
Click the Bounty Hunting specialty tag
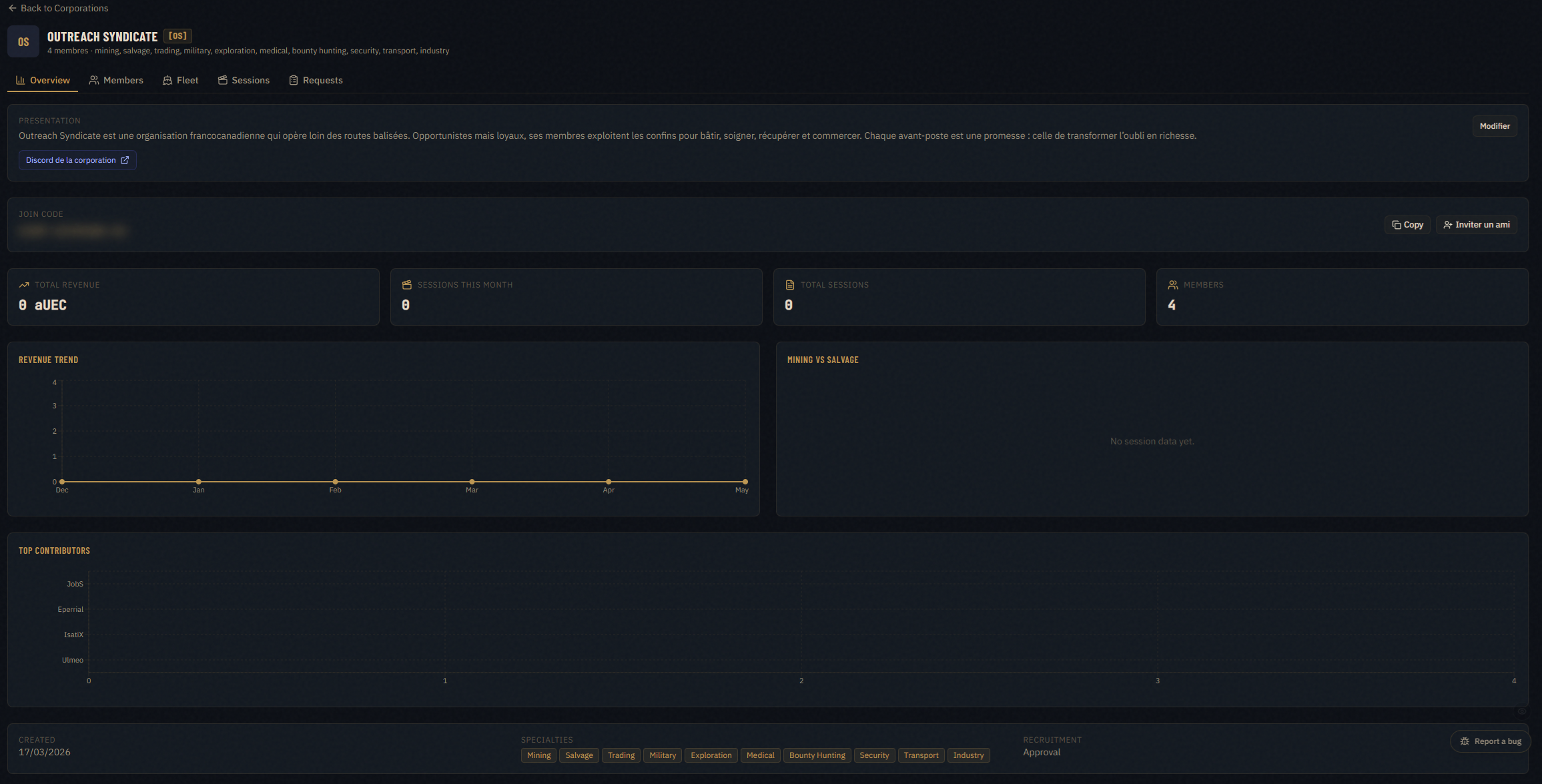[817, 755]
